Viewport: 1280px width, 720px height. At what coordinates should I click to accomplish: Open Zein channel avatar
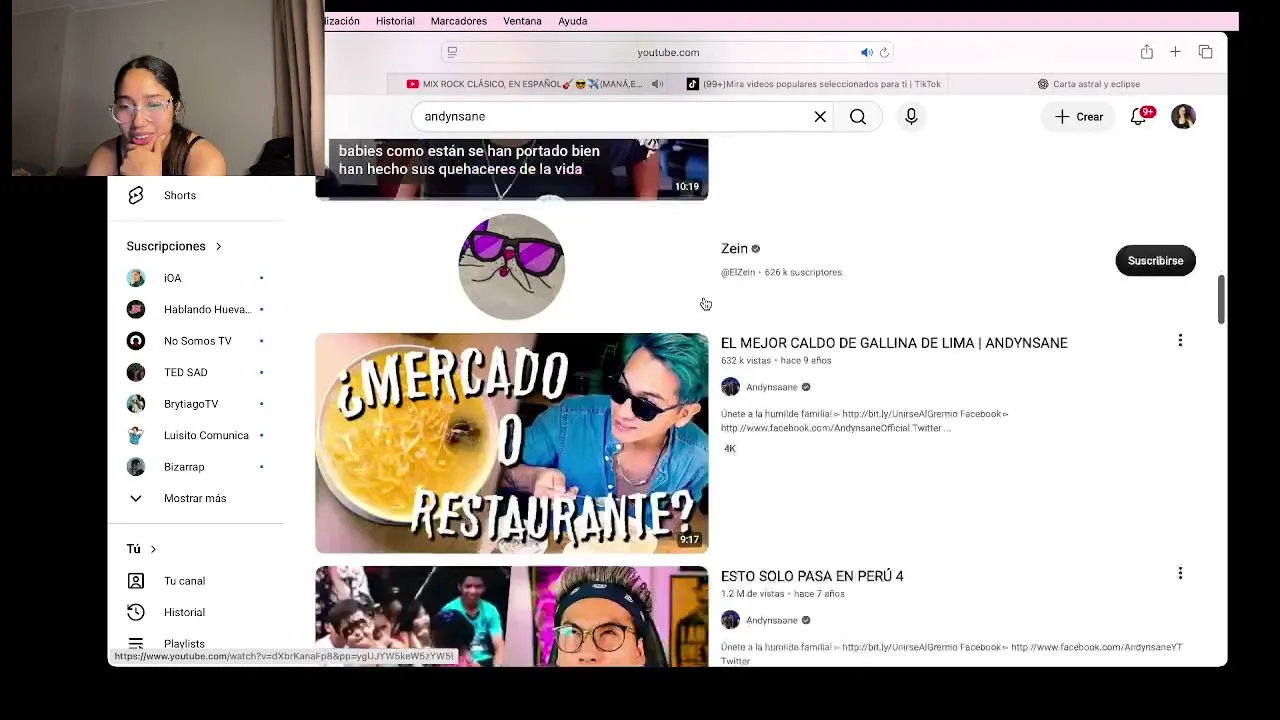click(511, 266)
